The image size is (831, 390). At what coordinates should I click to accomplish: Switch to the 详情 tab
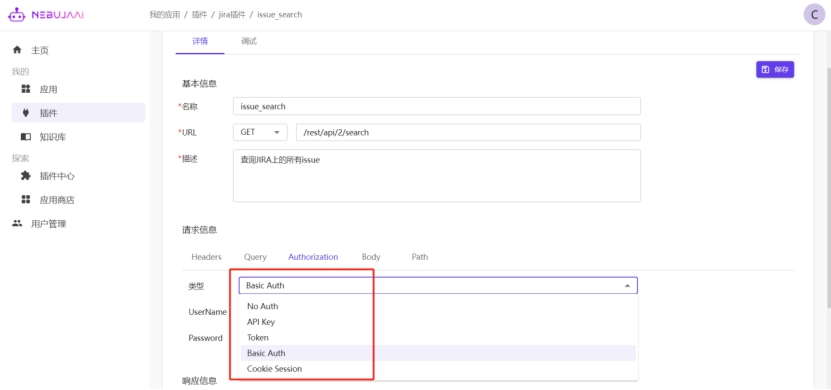click(200, 41)
